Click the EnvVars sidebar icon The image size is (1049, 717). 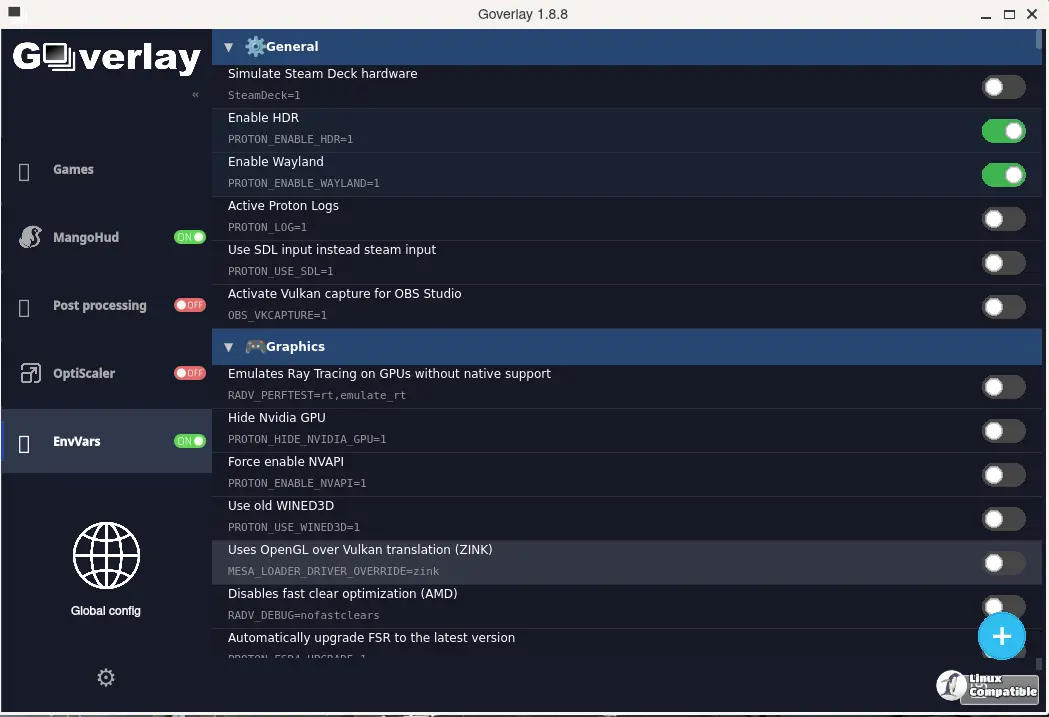click(24, 444)
